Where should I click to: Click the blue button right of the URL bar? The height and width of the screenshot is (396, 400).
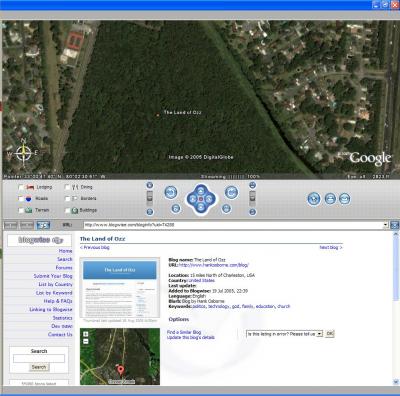395,225
